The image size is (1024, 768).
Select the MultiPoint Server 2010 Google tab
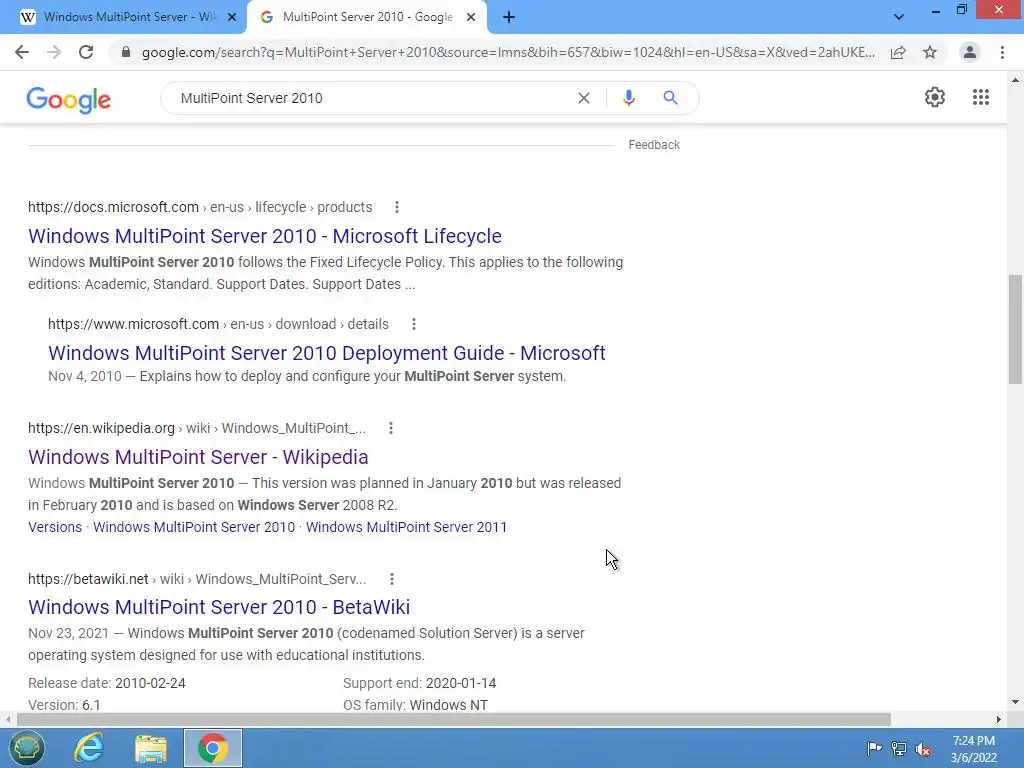pyautogui.click(x=367, y=18)
